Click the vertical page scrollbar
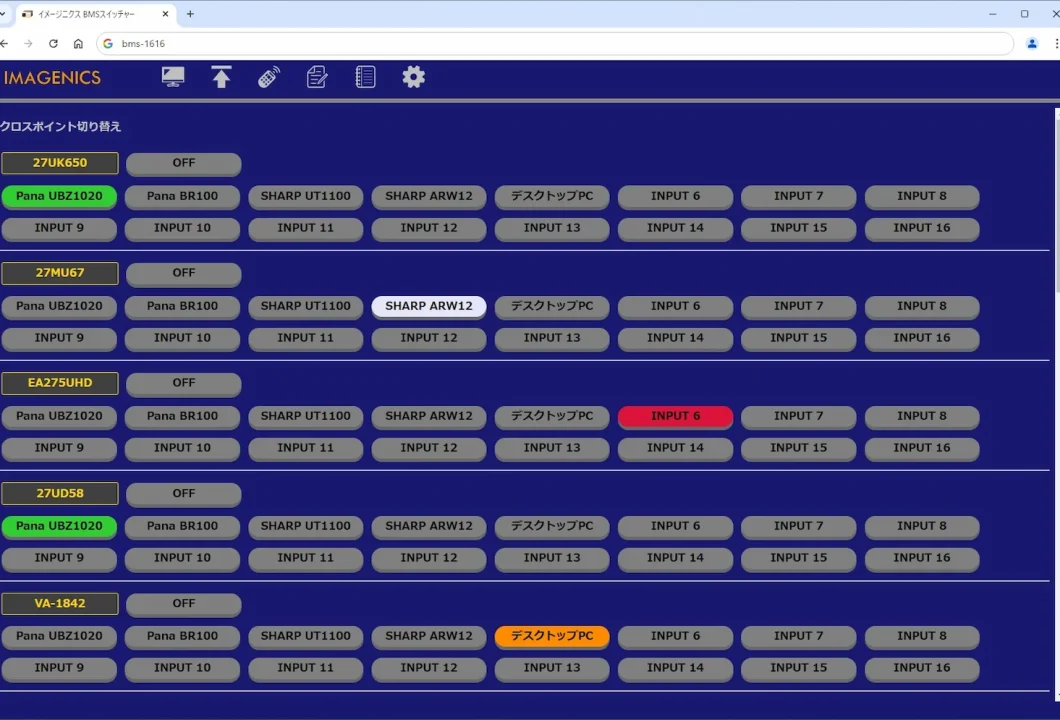The image size is (1060, 720). point(1057,400)
